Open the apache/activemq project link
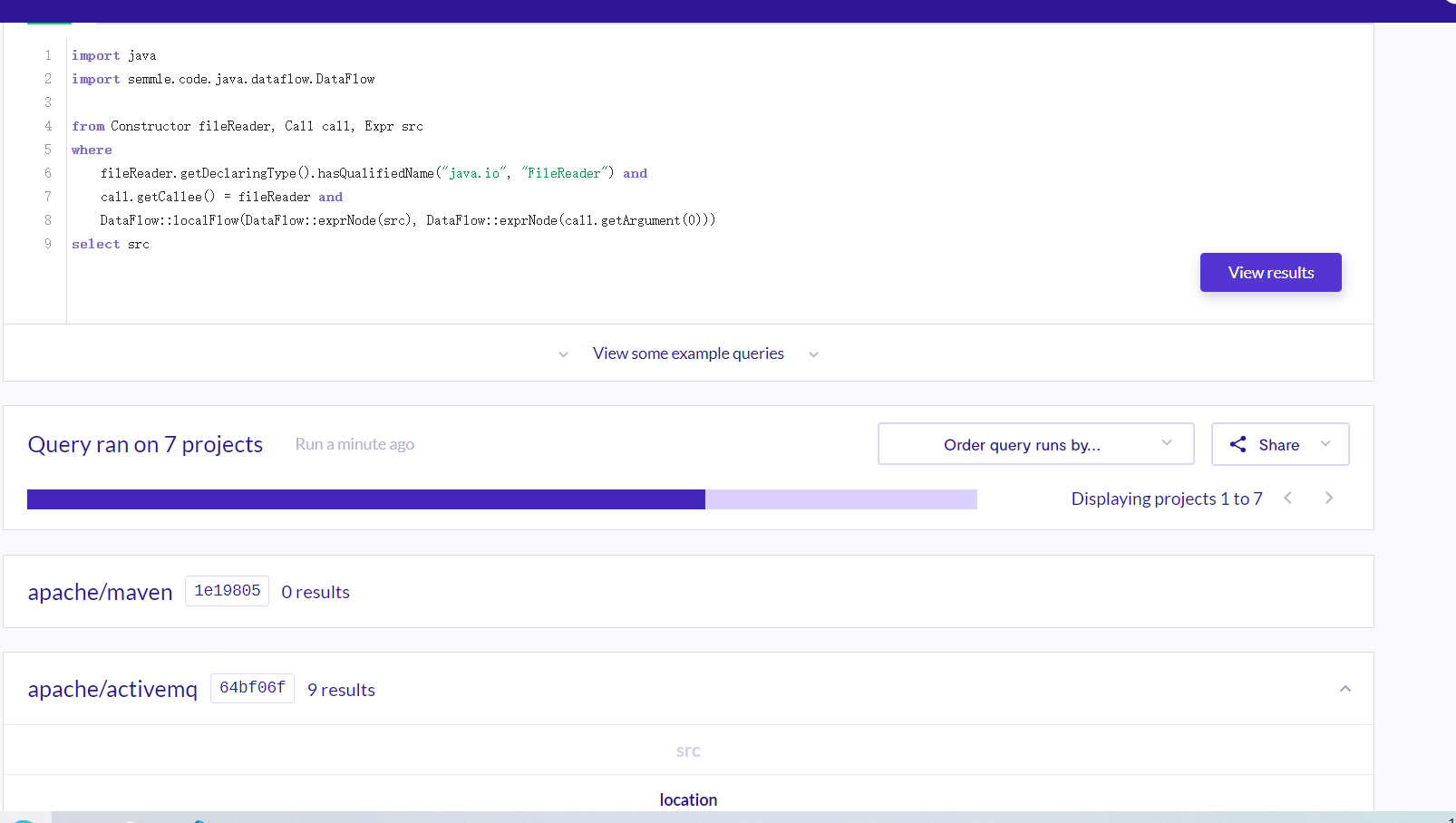 (x=112, y=689)
